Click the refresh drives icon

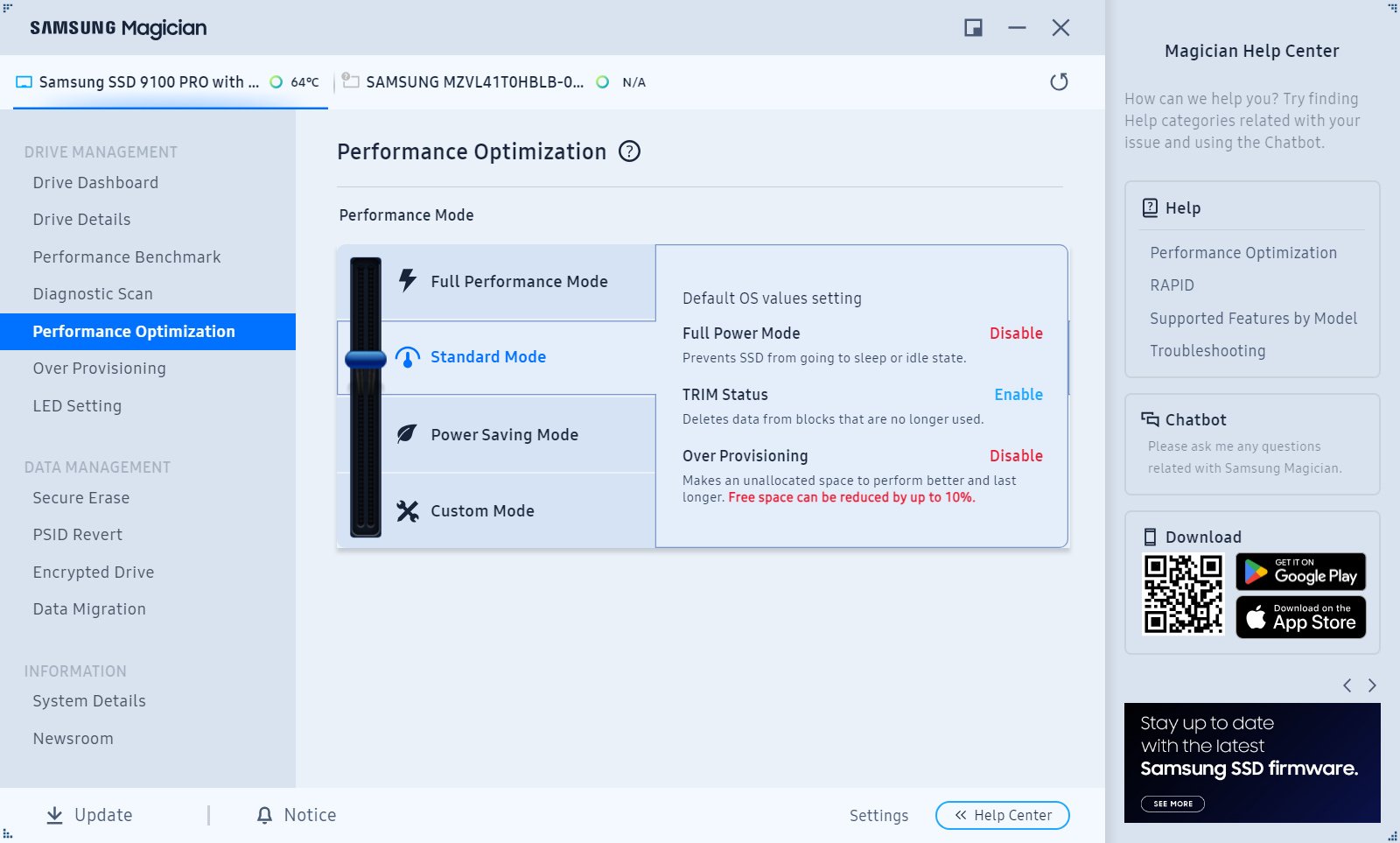pos(1059,81)
